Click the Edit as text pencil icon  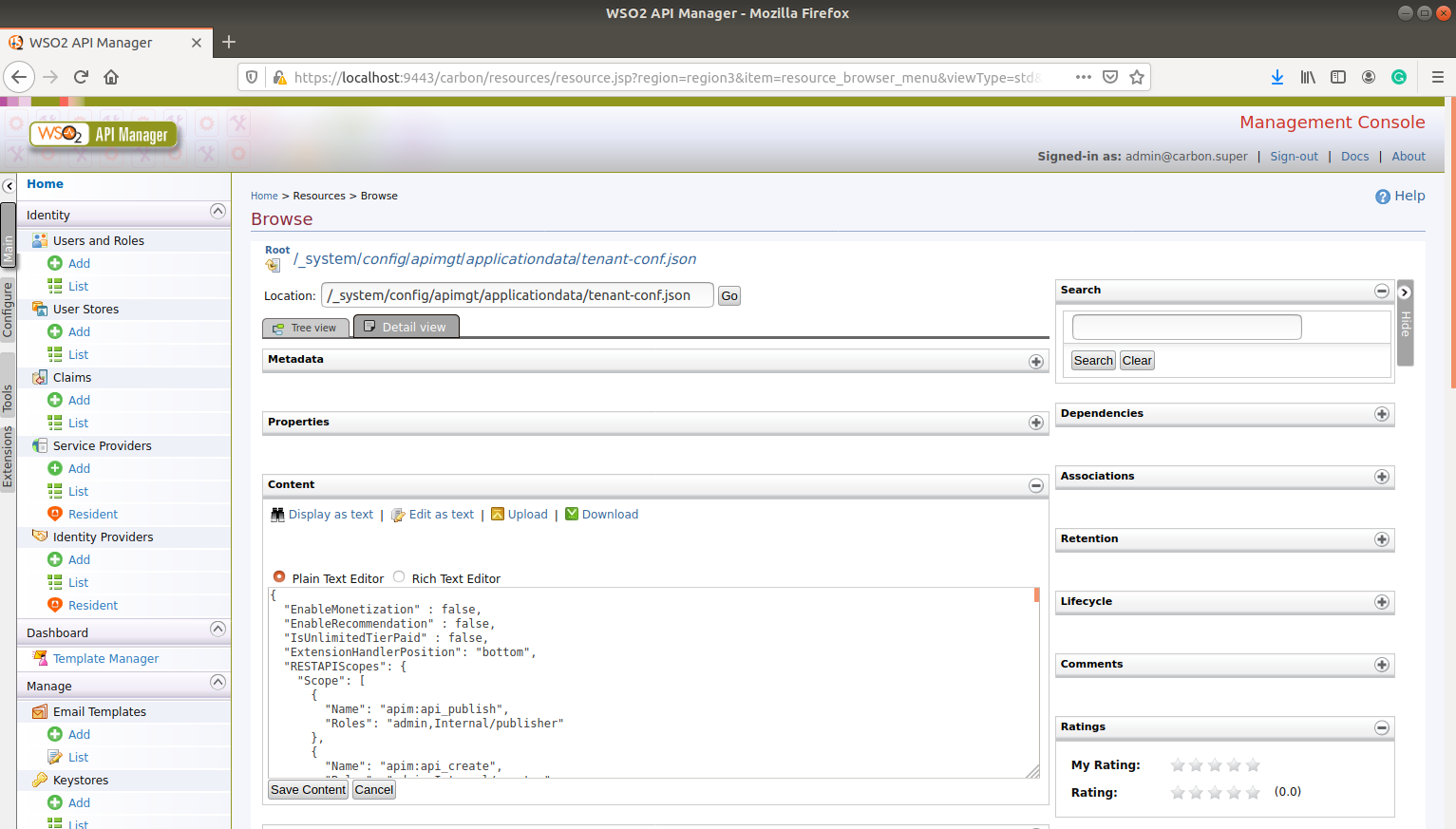397,514
